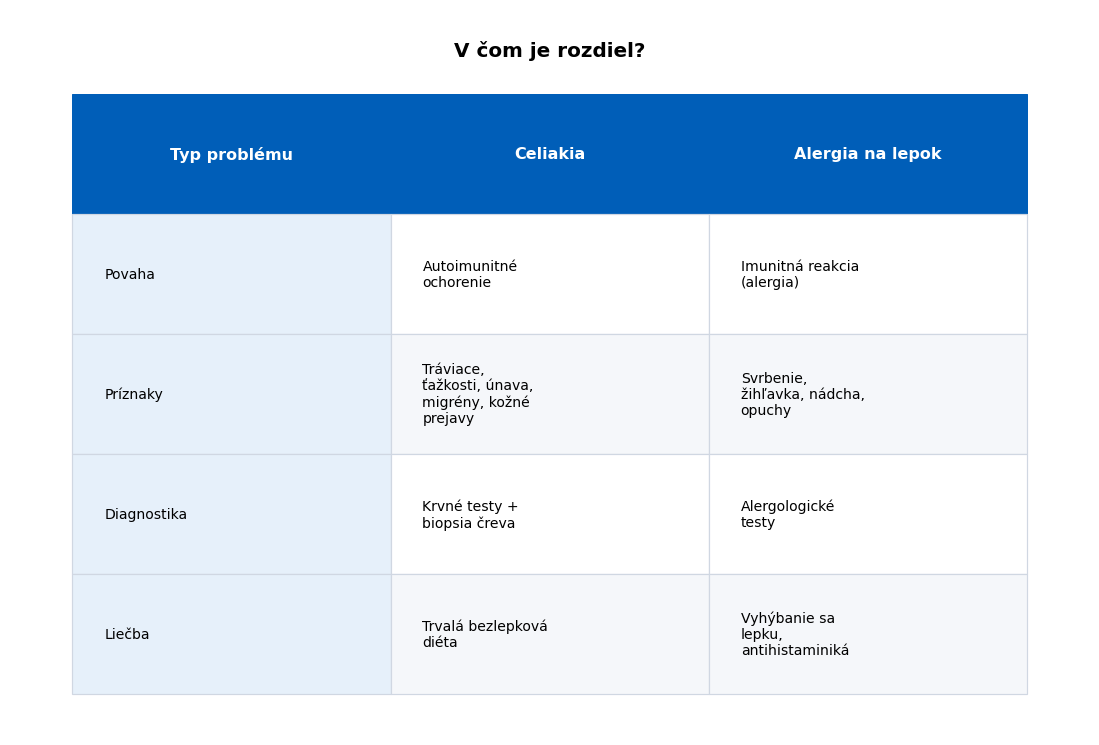Select the 'Krvné testy + biopsia čreva' cell
The height and width of the screenshot is (745, 1099).
pos(549,515)
